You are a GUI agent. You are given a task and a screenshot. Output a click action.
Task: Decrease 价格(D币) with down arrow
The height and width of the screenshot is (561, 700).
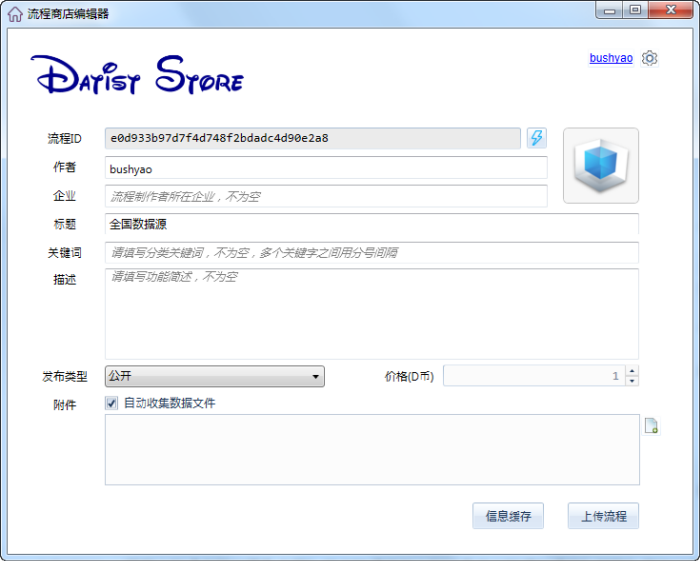(x=632, y=381)
